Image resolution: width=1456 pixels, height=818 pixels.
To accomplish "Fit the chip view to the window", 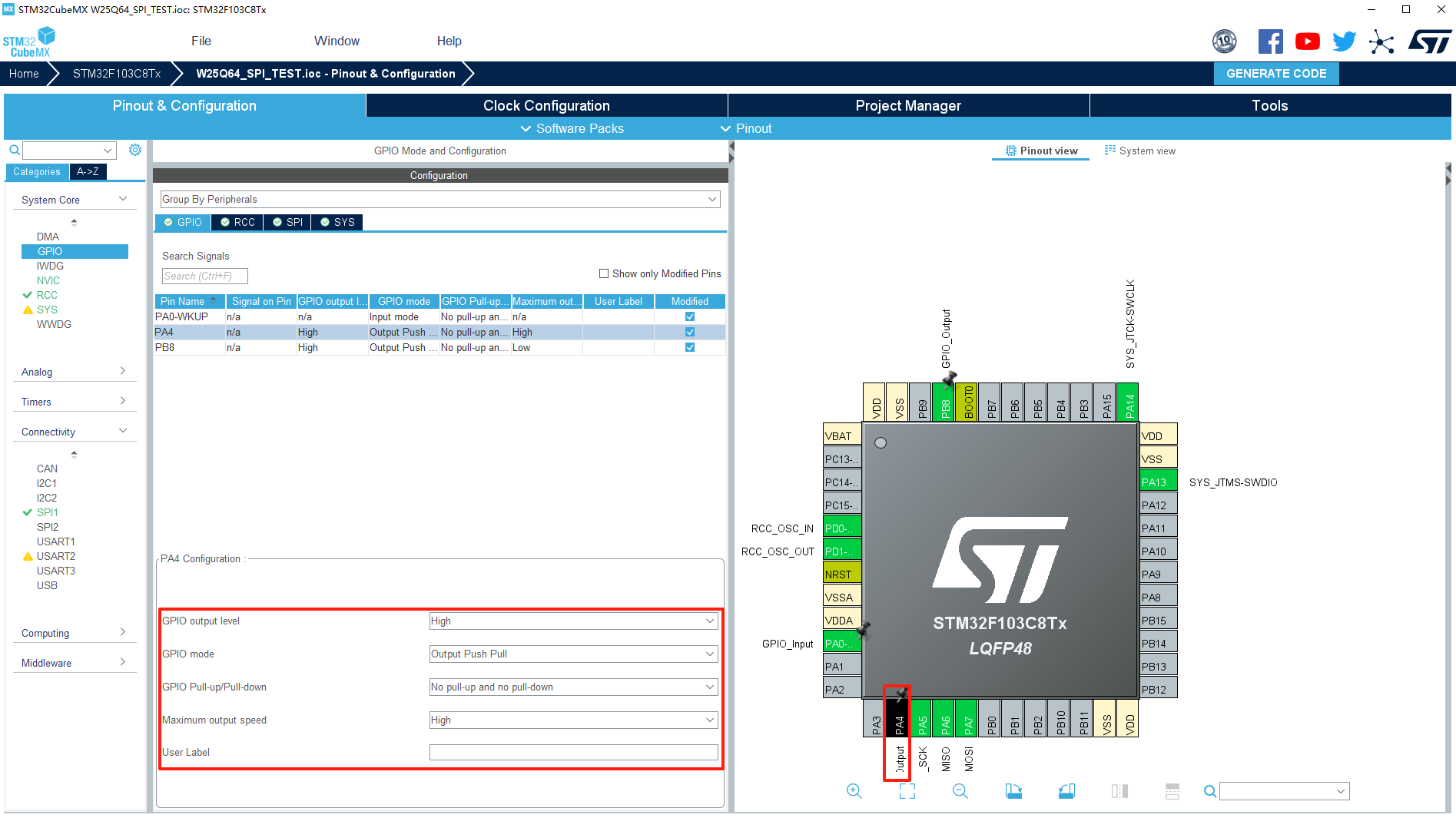I will coord(907,791).
